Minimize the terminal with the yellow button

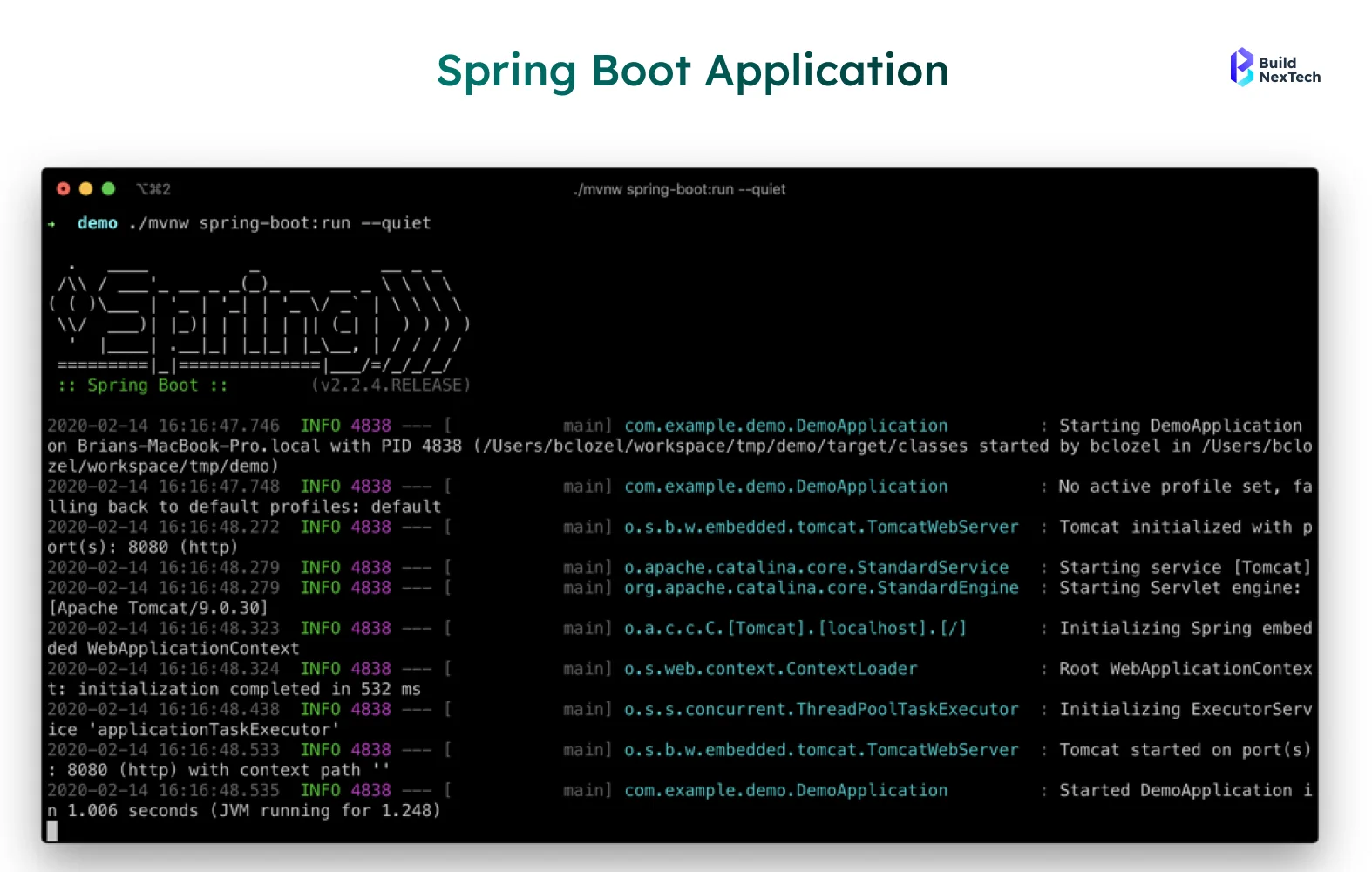click(x=85, y=188)
